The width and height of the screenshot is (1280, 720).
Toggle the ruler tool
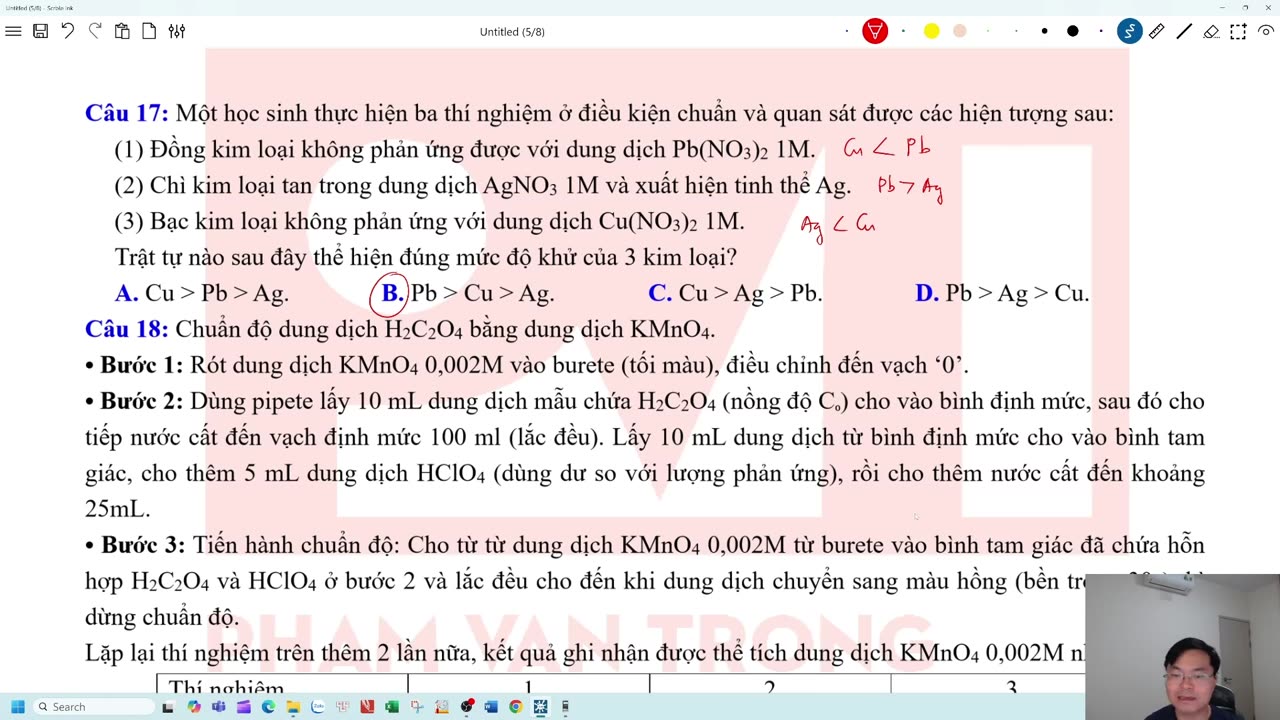tap(1156, 31)
